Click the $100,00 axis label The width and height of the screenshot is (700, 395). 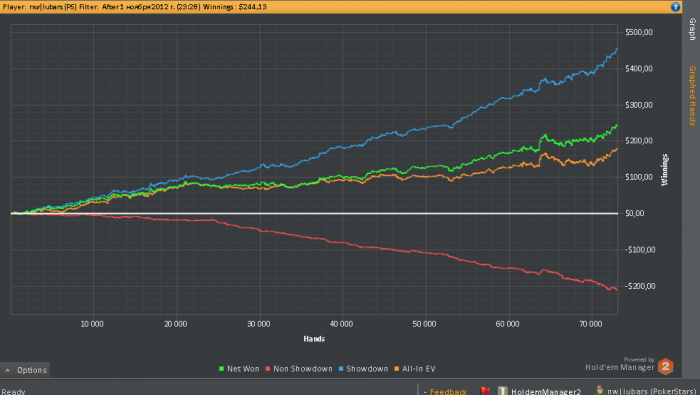[639, 177]
